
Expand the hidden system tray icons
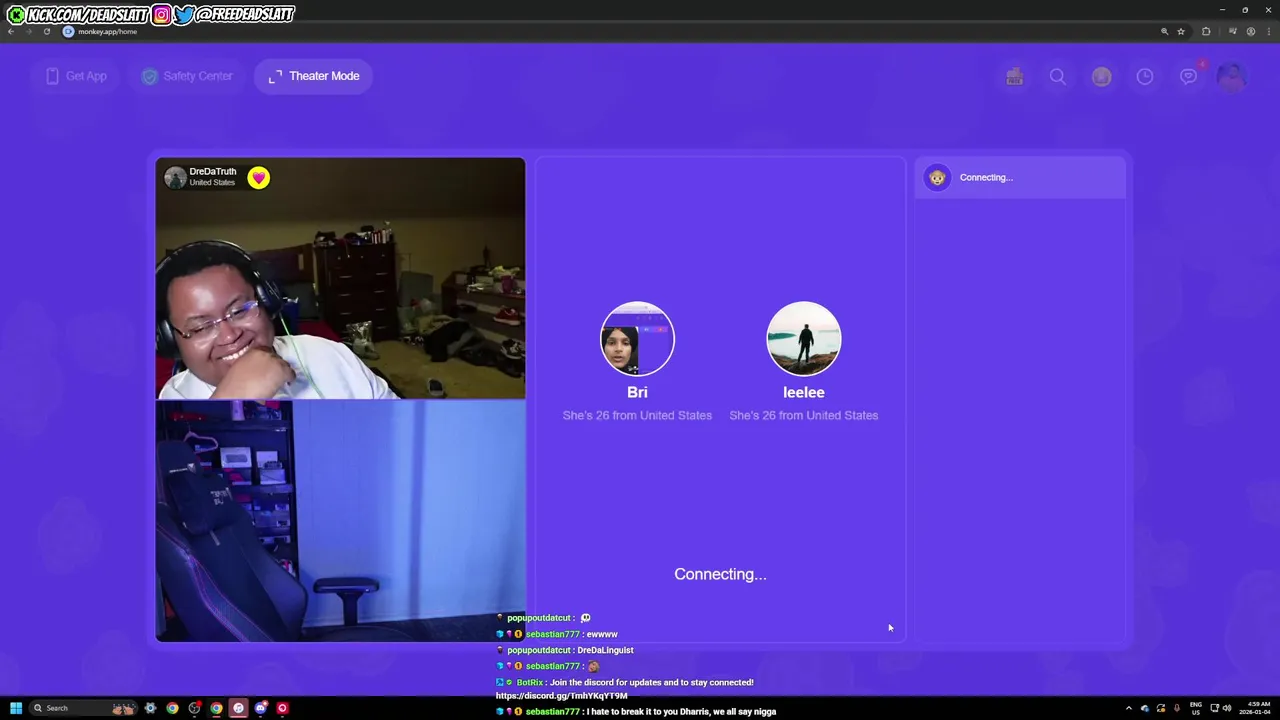point(1129,708)
